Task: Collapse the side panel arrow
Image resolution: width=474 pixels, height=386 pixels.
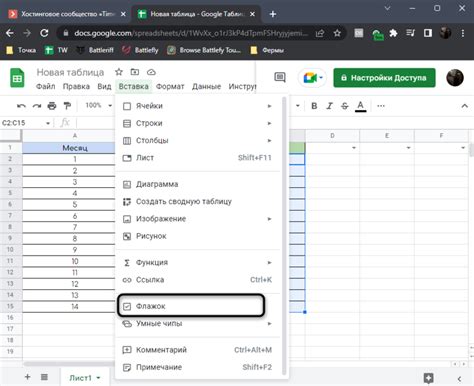Action: 459,379
